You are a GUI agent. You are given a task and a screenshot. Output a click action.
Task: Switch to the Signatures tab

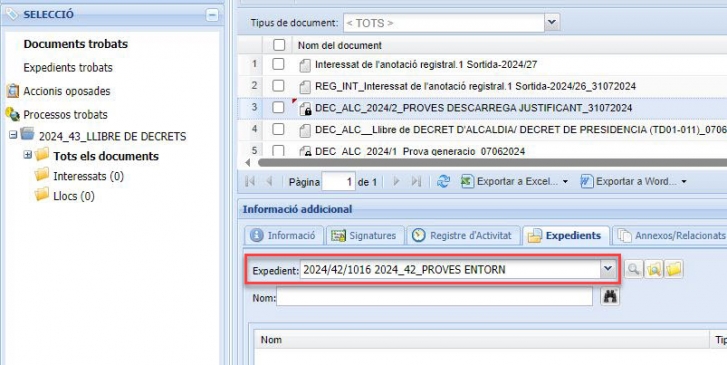365,236
